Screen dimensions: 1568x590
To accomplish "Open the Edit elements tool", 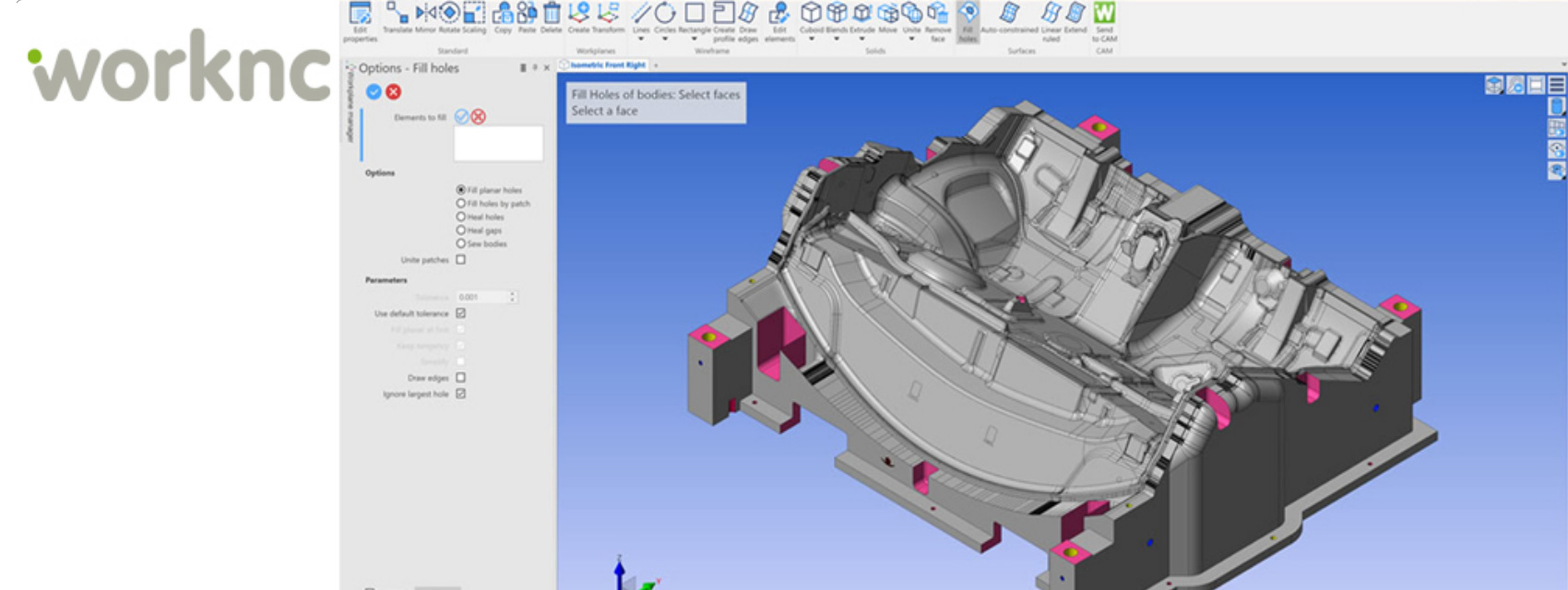I will (x=779, y=21).
